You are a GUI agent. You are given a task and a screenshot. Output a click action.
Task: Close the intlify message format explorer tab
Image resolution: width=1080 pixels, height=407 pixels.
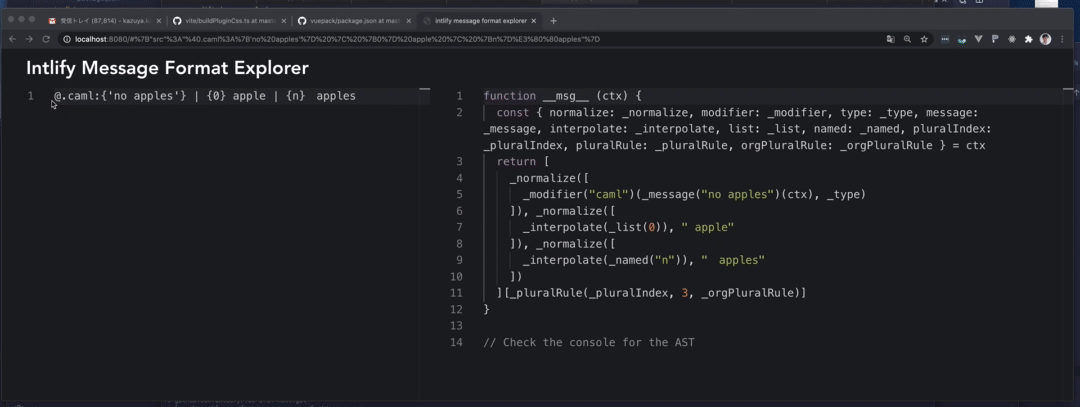[533, 21]
